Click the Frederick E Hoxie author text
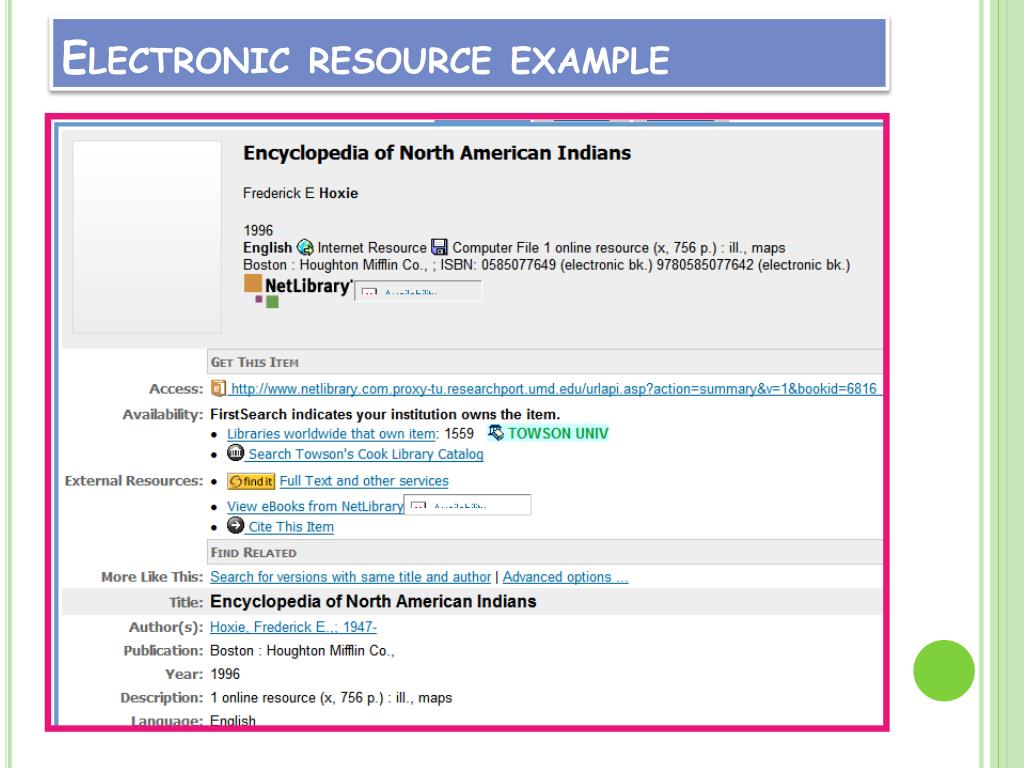Screen dimensions: 1024x768 (x=300, y=193)
